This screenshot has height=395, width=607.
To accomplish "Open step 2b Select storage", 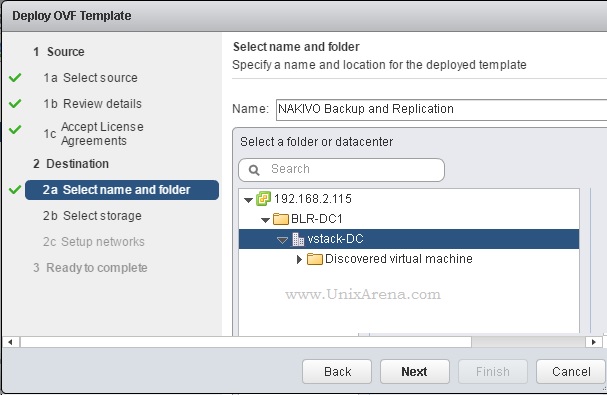I will 92,216.
